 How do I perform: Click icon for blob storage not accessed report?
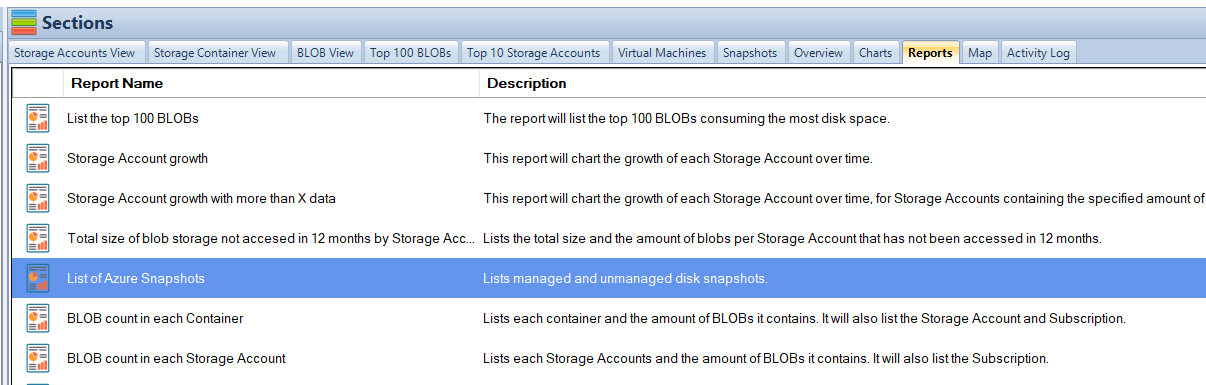click(x=38, y=238)
